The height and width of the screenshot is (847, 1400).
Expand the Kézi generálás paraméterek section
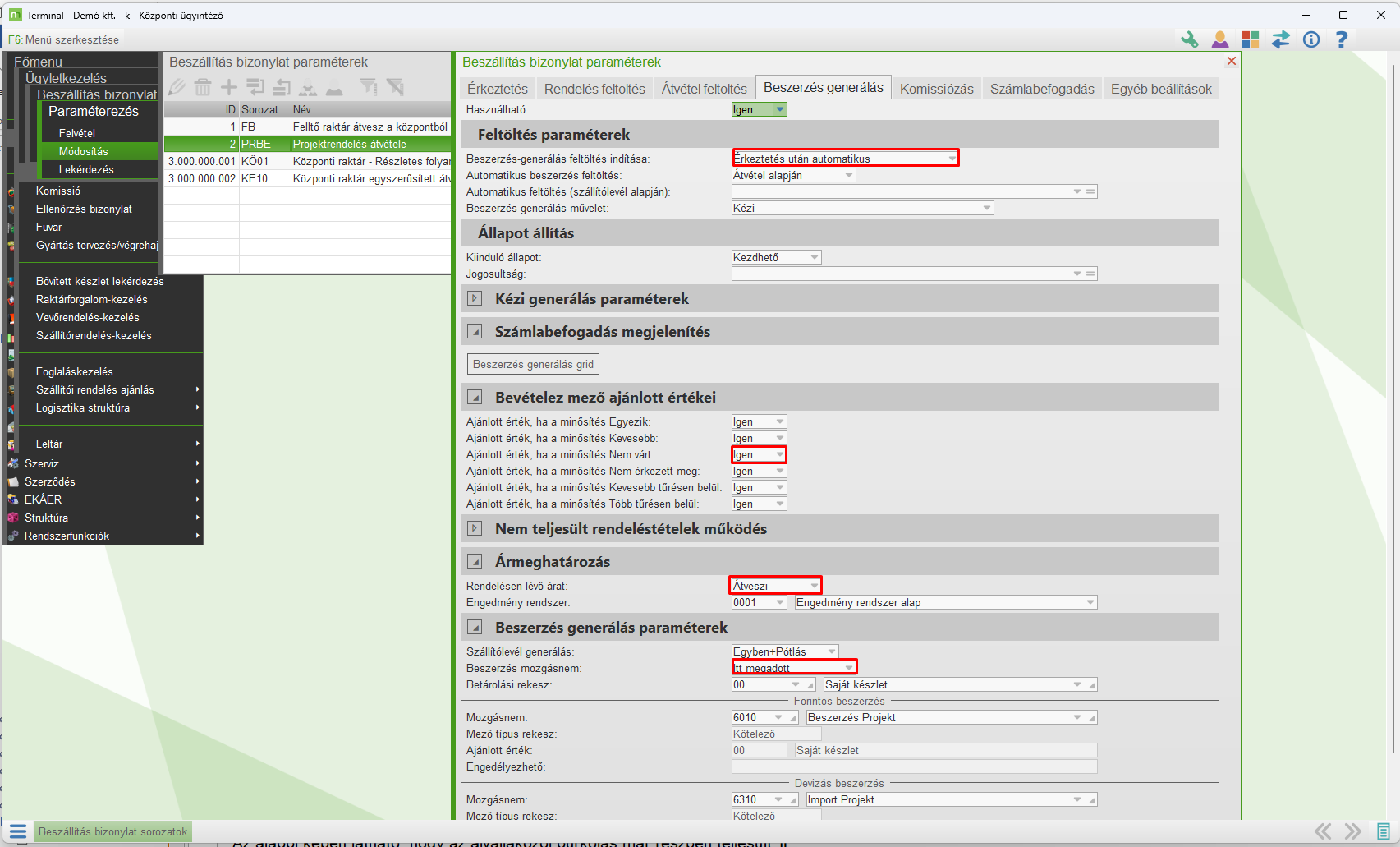click(475, 299)
